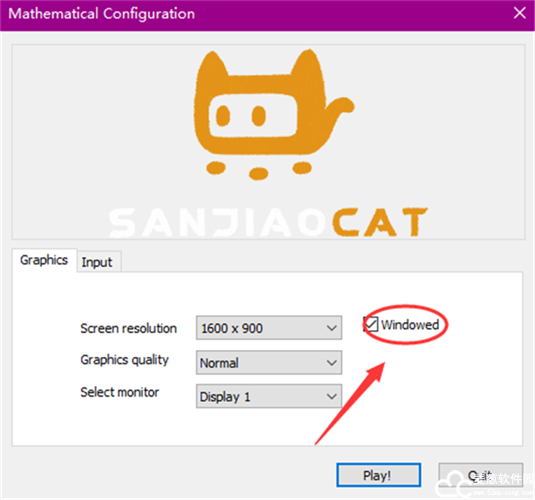Viewport: 535px width, 500px height.
Task: Start the game with Play! button
Action: pos(379,475)
